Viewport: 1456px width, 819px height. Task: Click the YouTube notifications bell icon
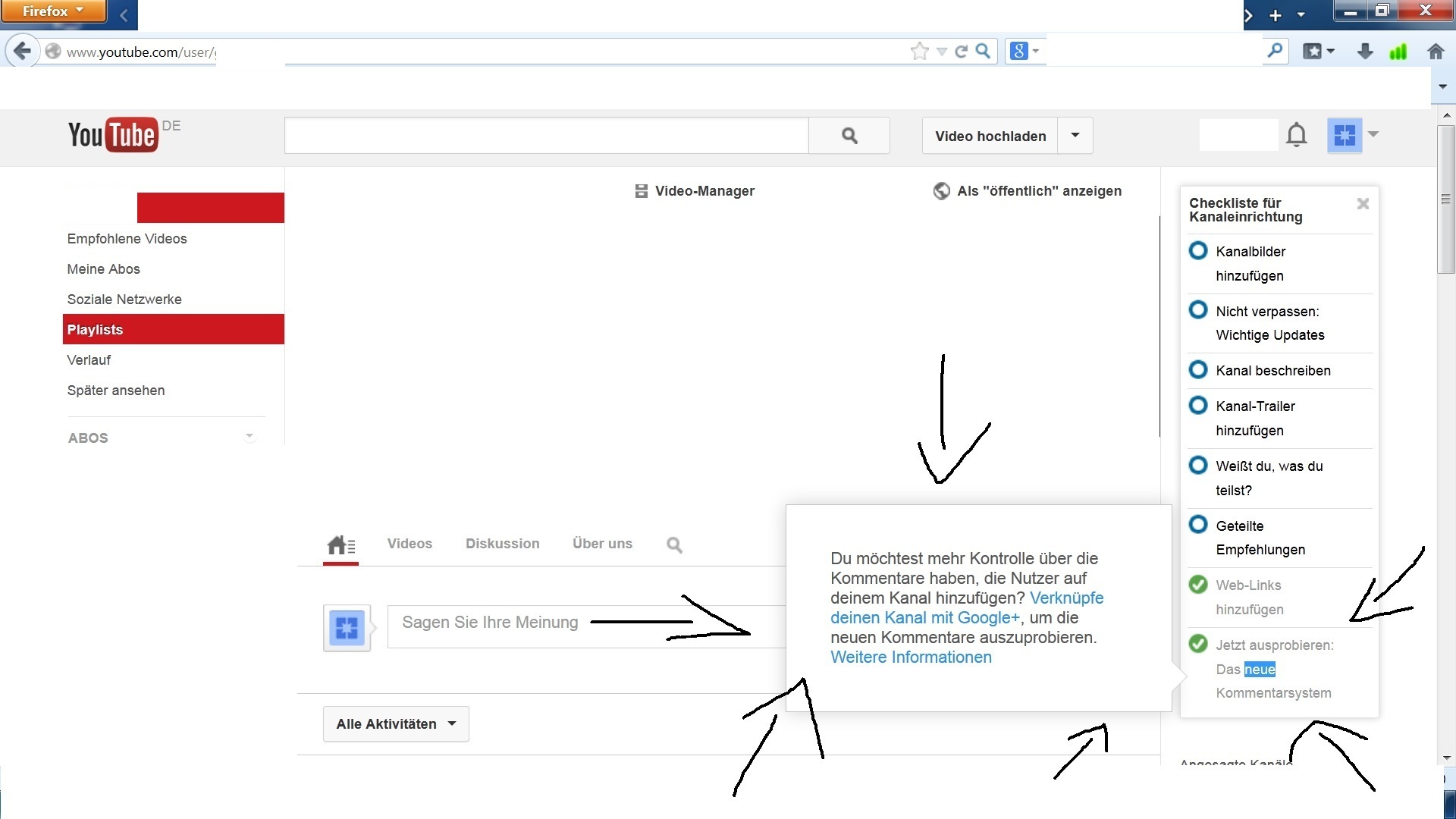point(1296,135)
